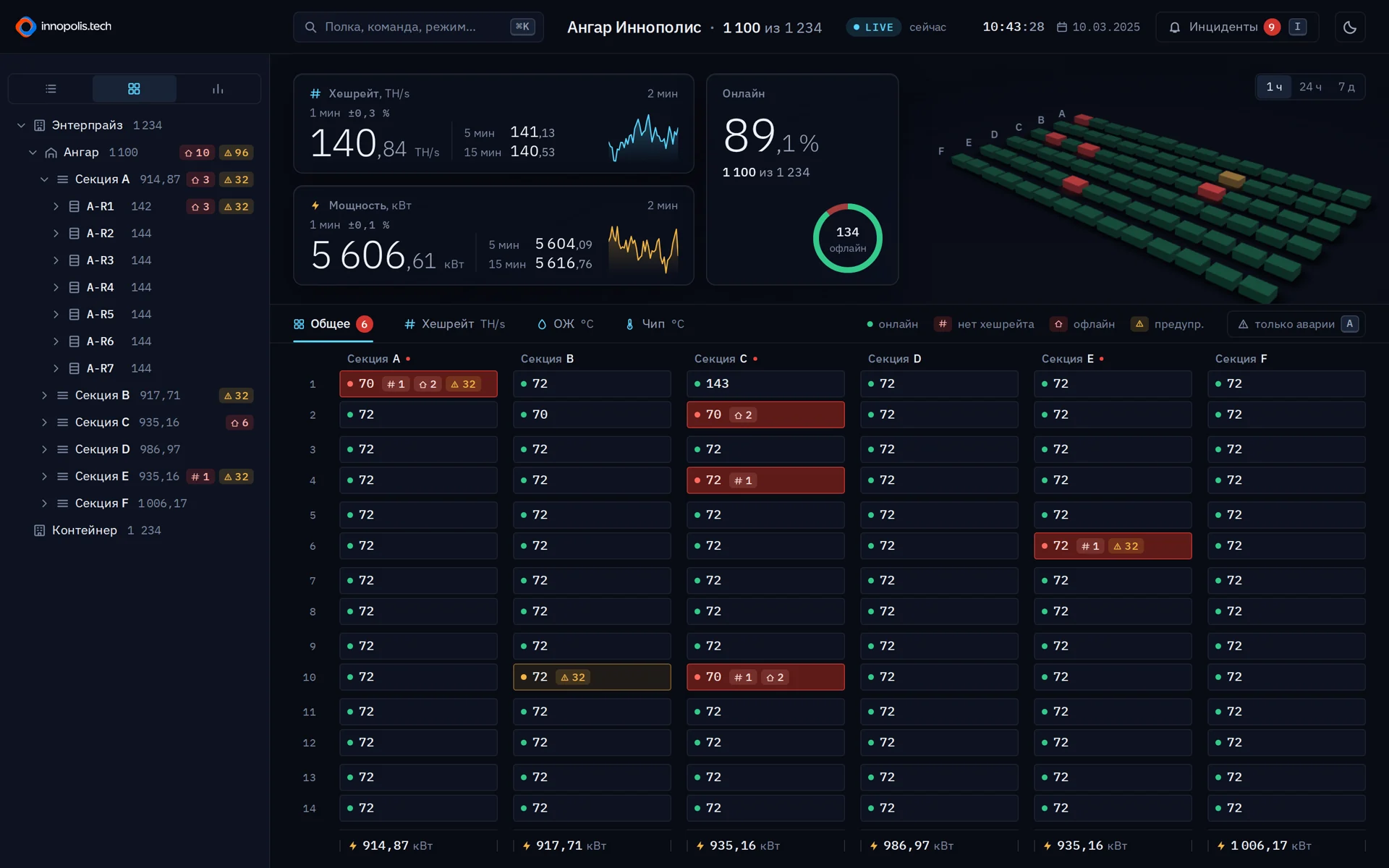Expand Секция F in the tree

pyautogui.click(x=44, y=503)
